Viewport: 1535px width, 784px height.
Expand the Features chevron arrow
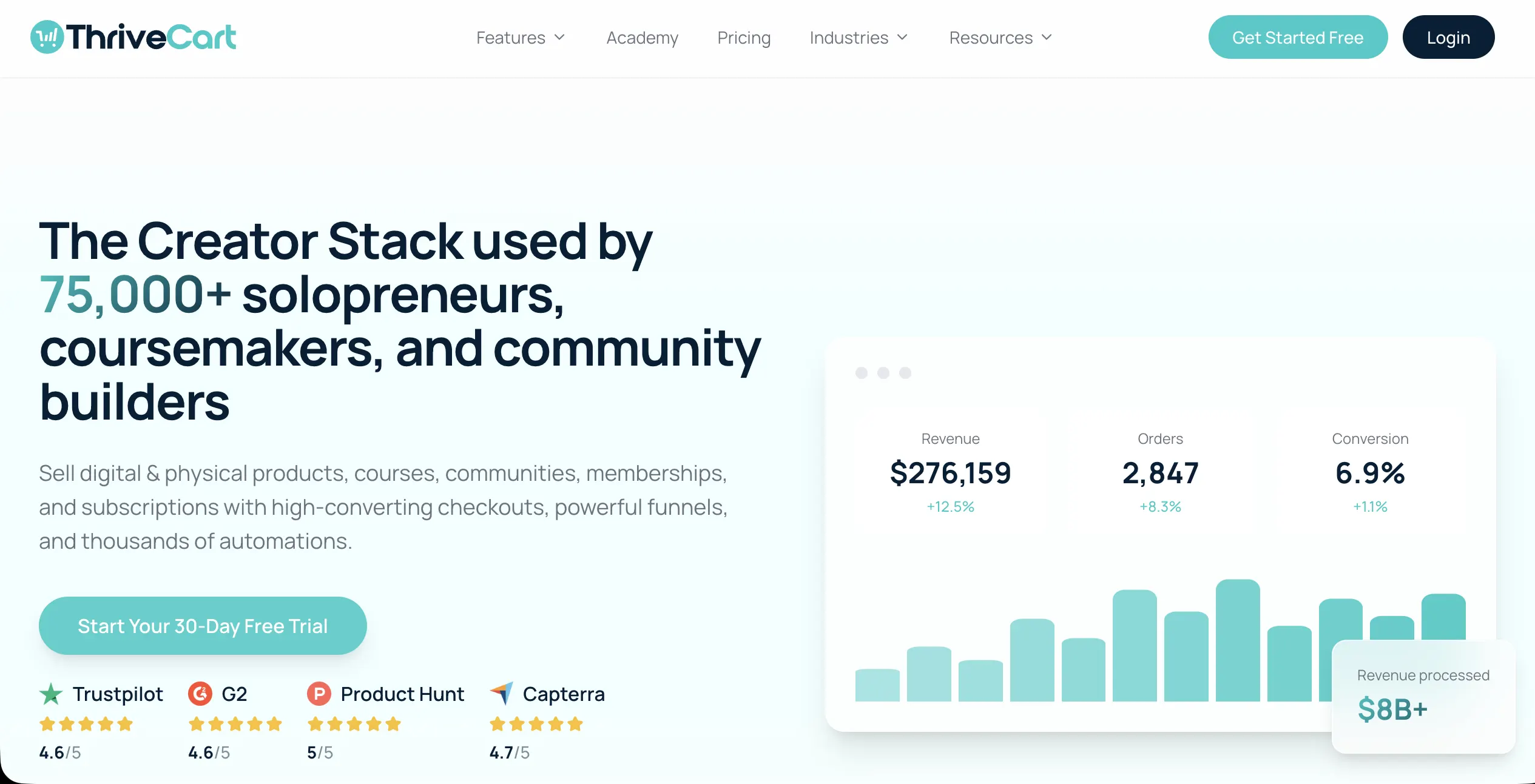(x=560, y=38)
